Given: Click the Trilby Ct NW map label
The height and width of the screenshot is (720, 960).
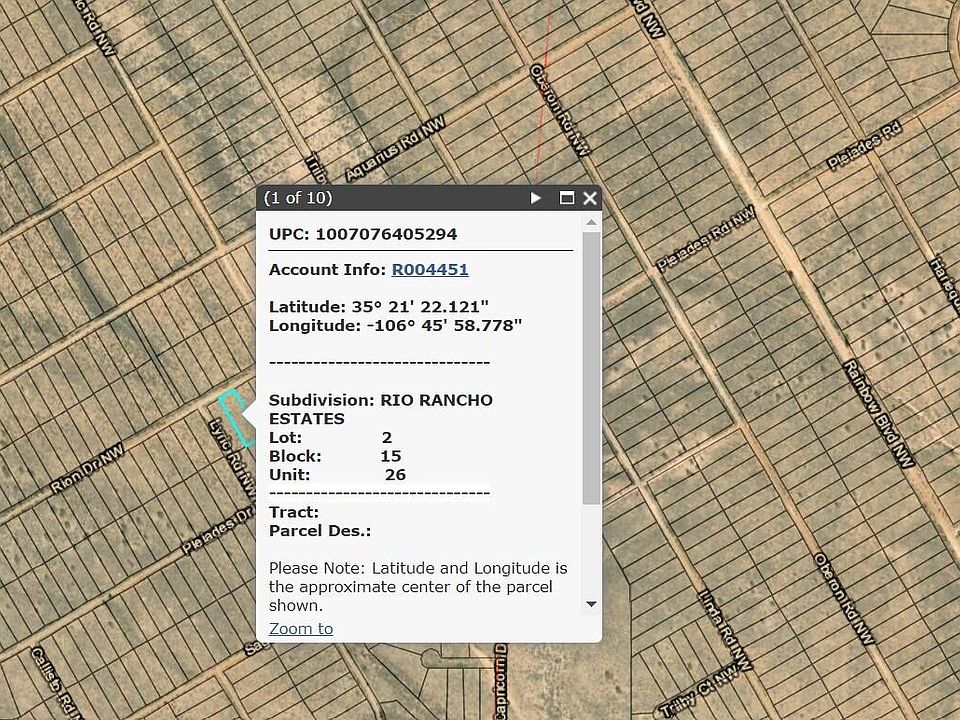Looking at the screenshot, I should [x=699, y=692].
